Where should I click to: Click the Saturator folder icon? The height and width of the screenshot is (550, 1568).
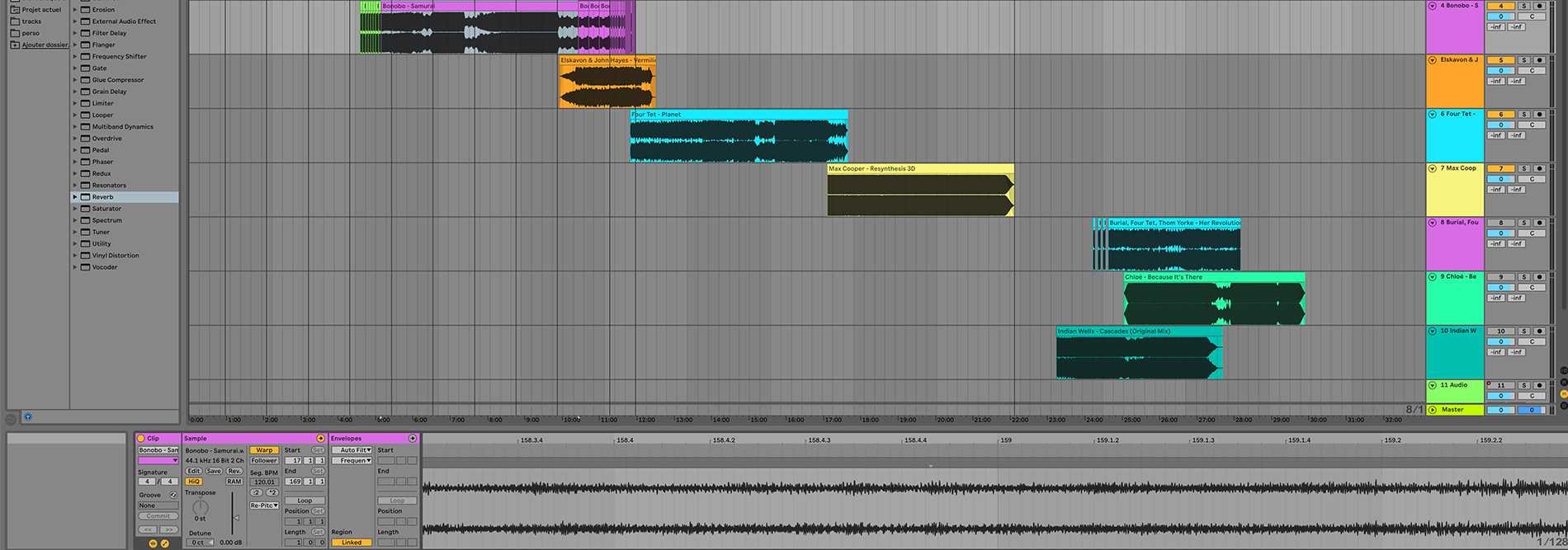click(x=85, y=209)
